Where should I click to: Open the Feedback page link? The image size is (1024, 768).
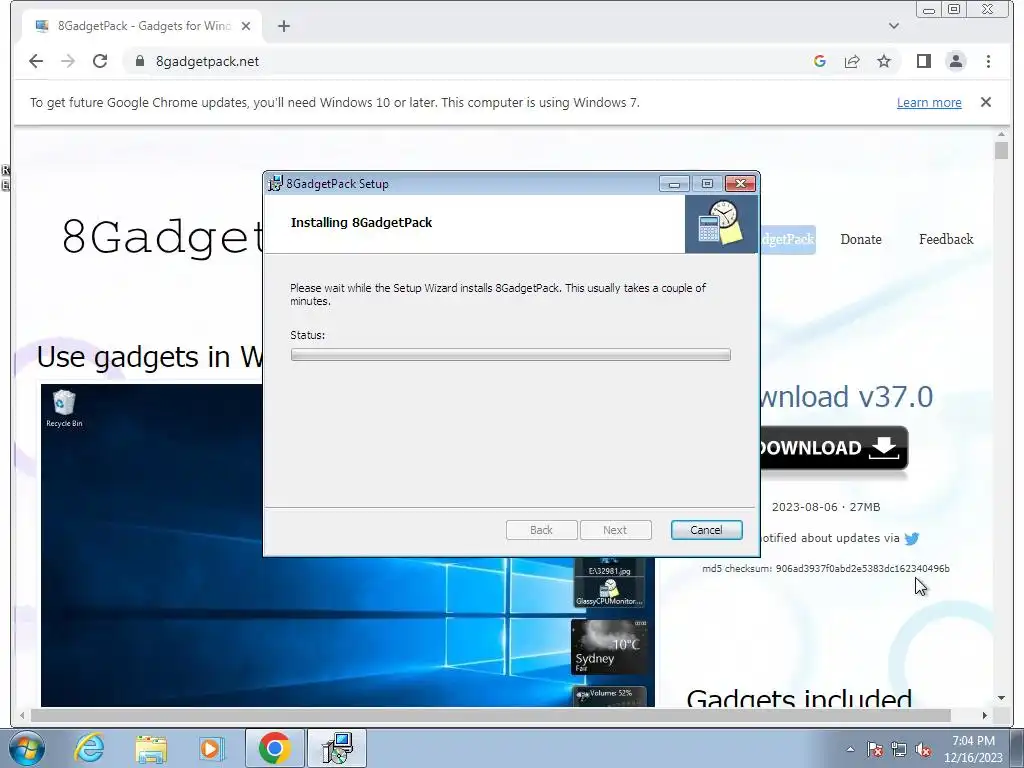(946, 240)
